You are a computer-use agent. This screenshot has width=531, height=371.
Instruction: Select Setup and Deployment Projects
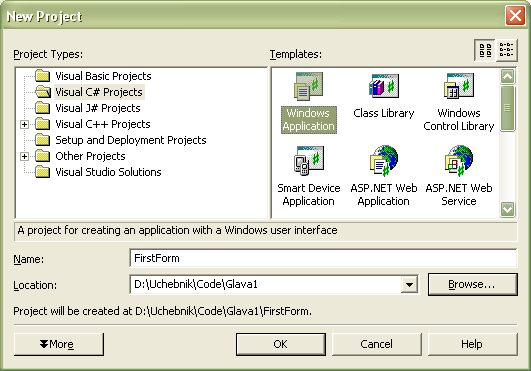(121, 140)
